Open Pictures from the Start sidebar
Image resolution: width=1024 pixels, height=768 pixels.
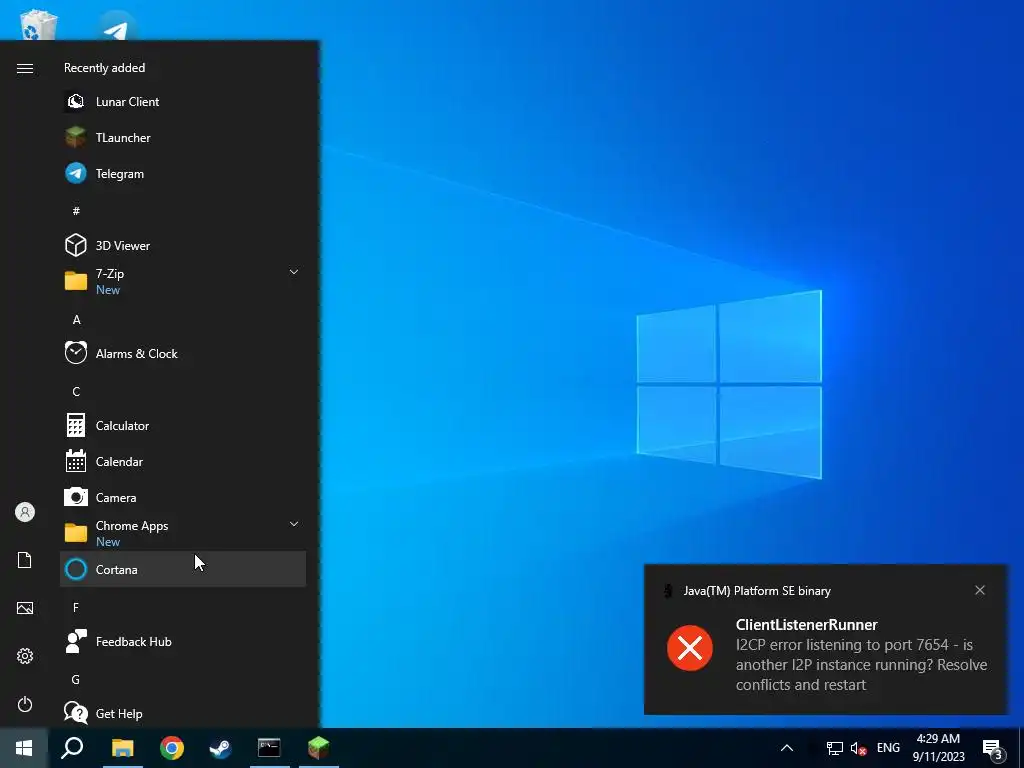pyautogui.click(x=25, y=608)
